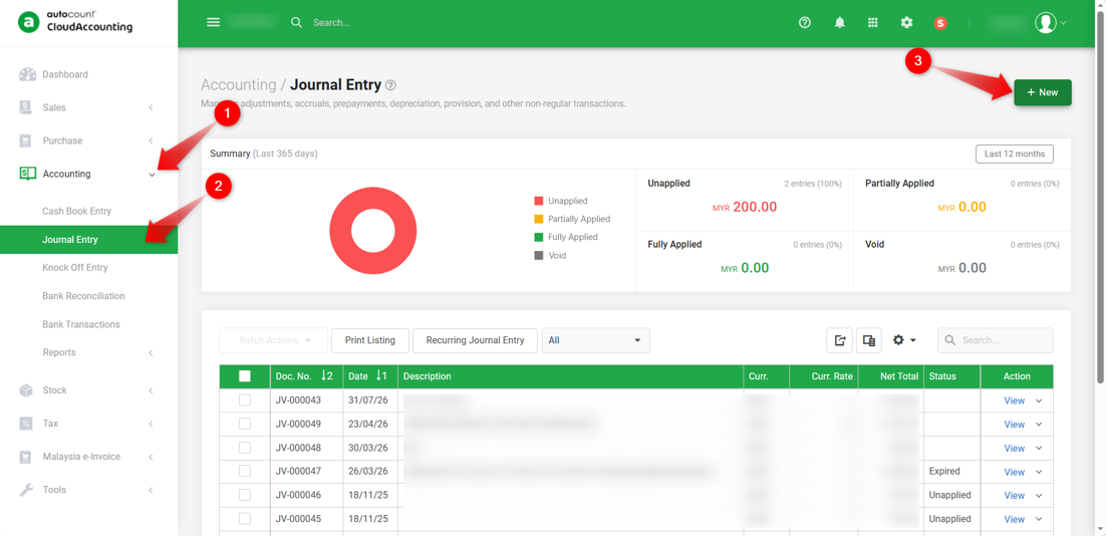Open the apps grid icon
1106x536 pixels.
tap(873, 23)
